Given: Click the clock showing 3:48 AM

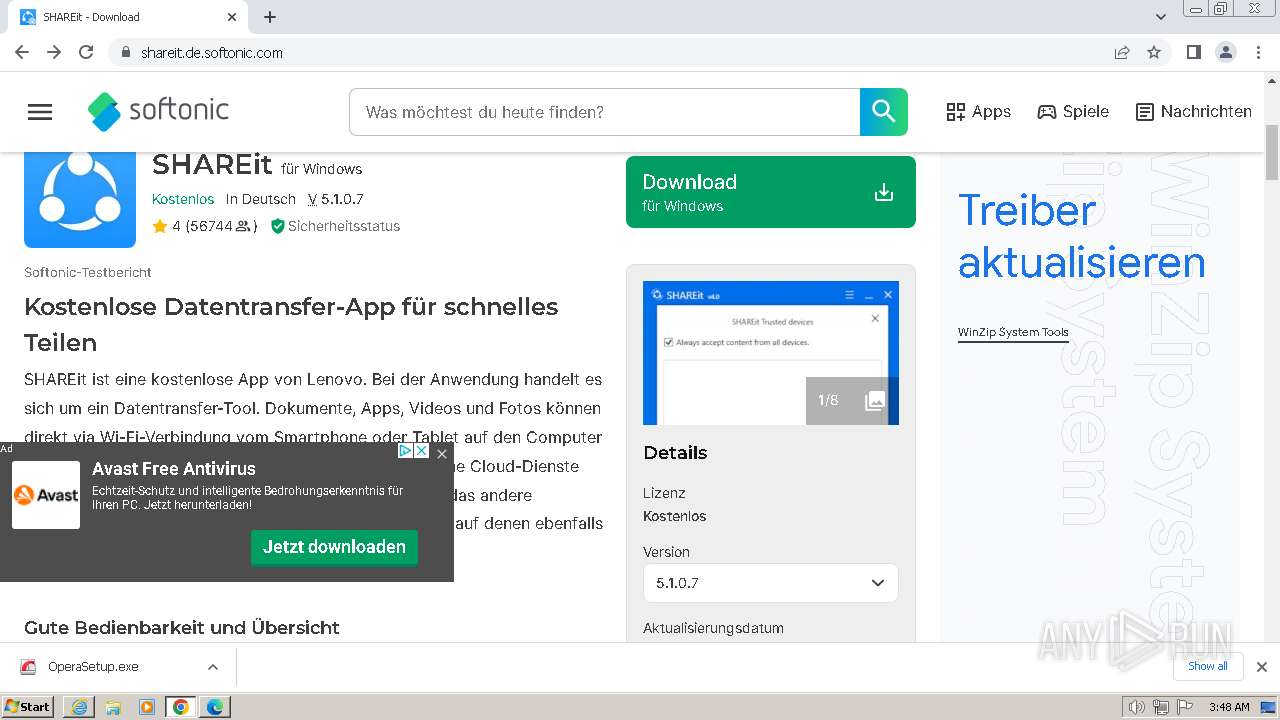Looking at the screenshot, I should (1229, 707).
